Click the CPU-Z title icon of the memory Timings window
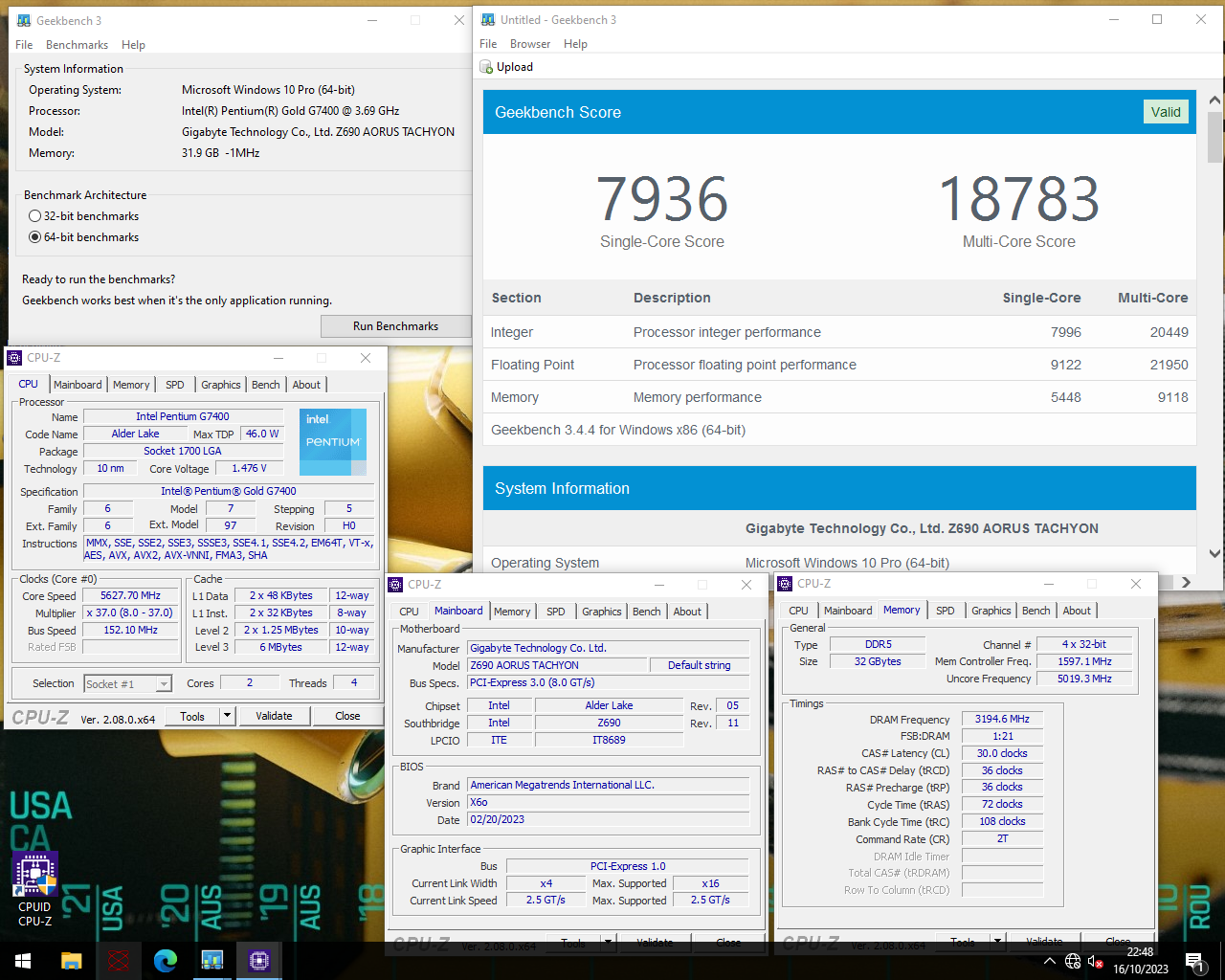1225x980 pixels. click(785, 584)
